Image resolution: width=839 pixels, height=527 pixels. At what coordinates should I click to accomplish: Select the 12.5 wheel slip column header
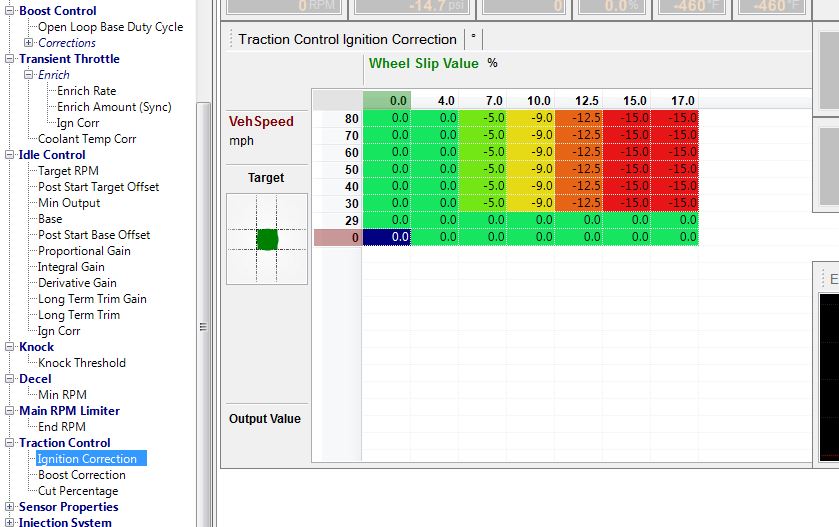click(578, 101)
